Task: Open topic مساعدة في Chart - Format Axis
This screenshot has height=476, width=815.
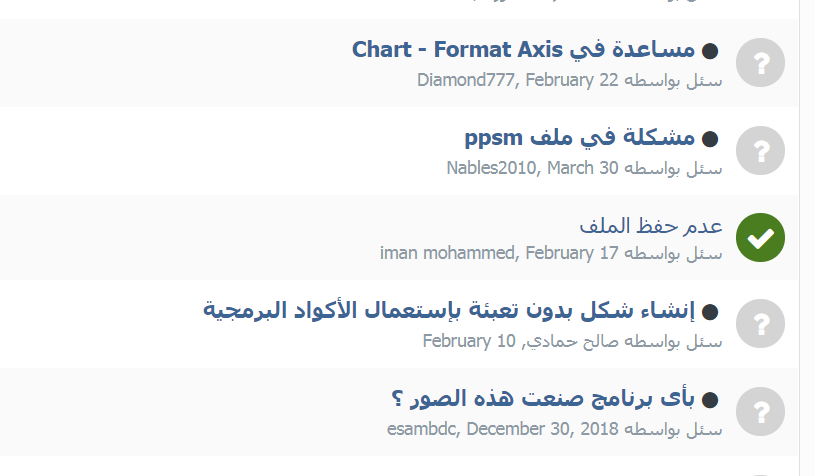Action: (523, 50)
